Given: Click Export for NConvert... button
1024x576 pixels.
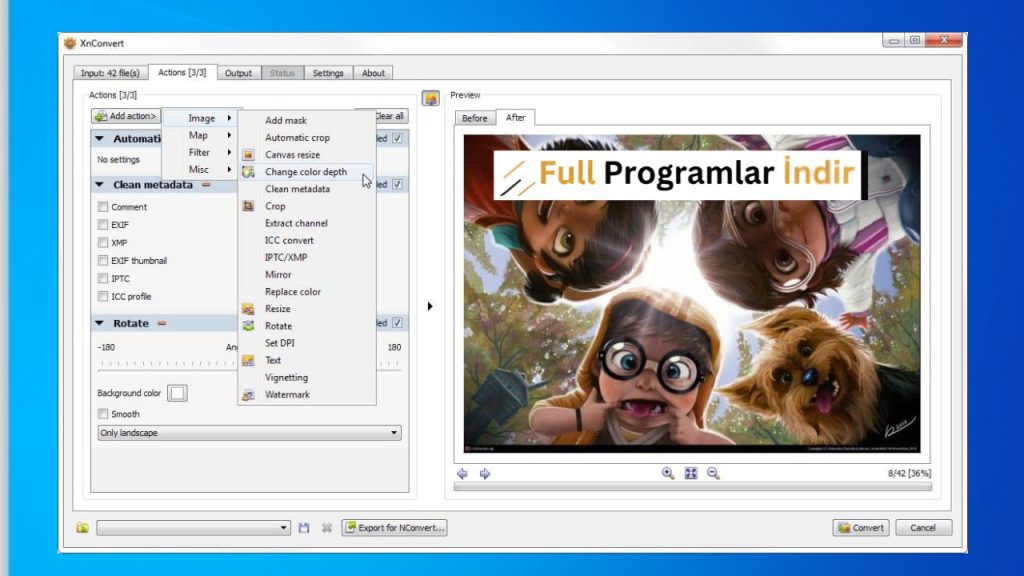Looking at the screenshot, I should (394, 528).
